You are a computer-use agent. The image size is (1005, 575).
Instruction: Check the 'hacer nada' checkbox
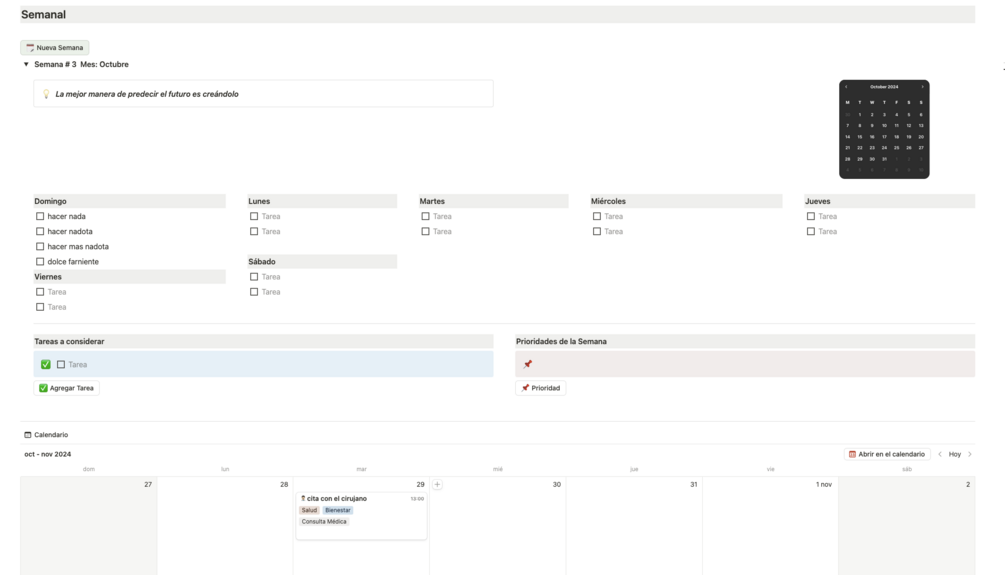(x=40, y=217)
